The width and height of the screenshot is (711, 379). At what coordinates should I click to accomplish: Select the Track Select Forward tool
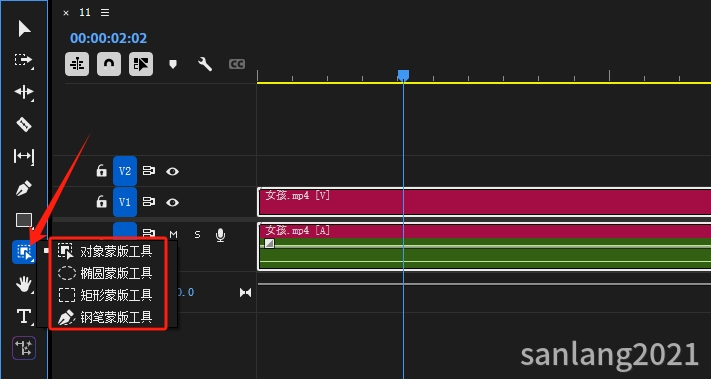(24, 60)
